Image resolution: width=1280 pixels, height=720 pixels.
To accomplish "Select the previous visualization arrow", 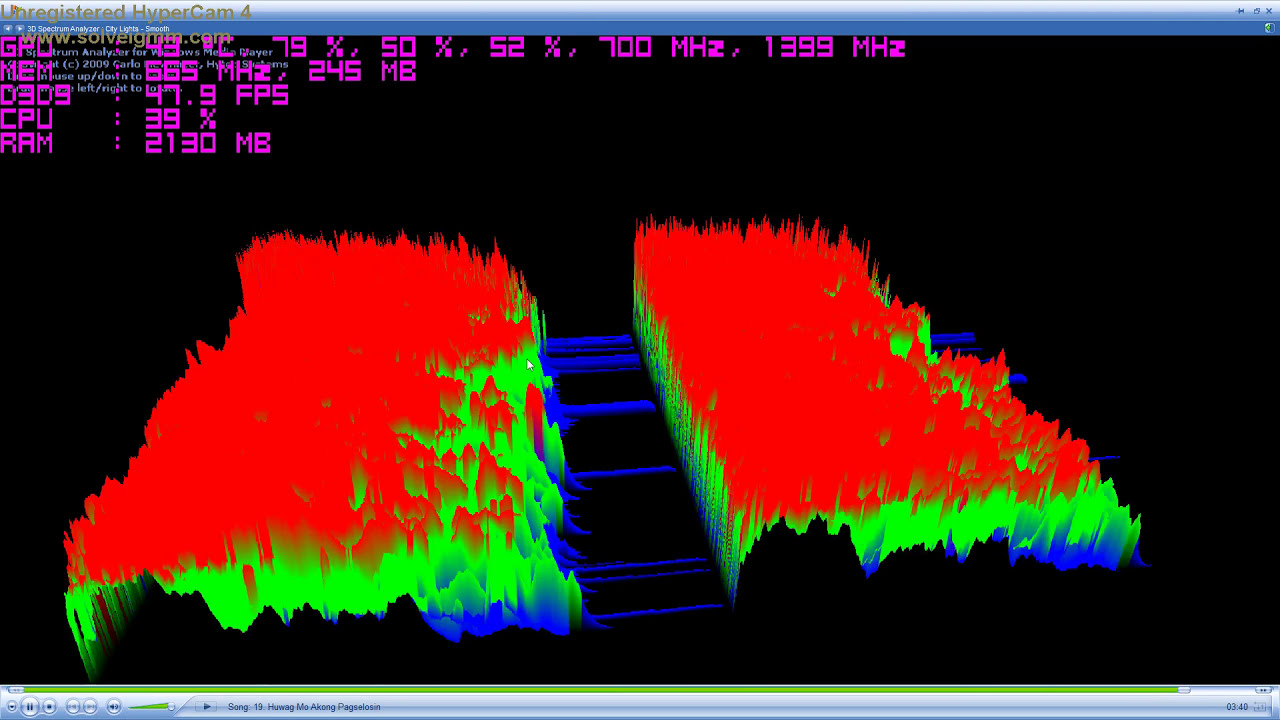I will coord(8,29).
